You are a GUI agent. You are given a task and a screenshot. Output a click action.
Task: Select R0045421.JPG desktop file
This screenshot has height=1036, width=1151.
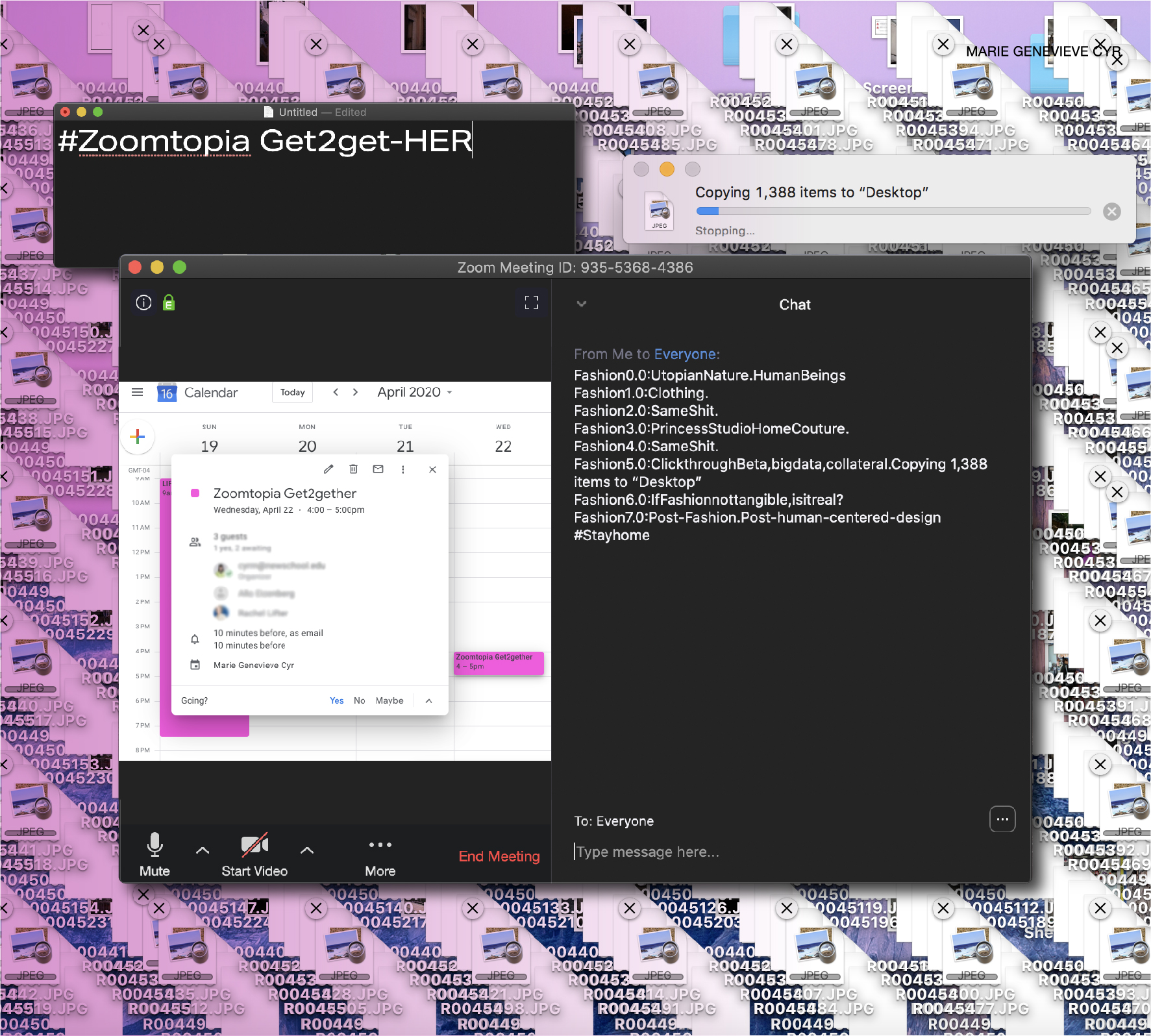tap(485, 994)
